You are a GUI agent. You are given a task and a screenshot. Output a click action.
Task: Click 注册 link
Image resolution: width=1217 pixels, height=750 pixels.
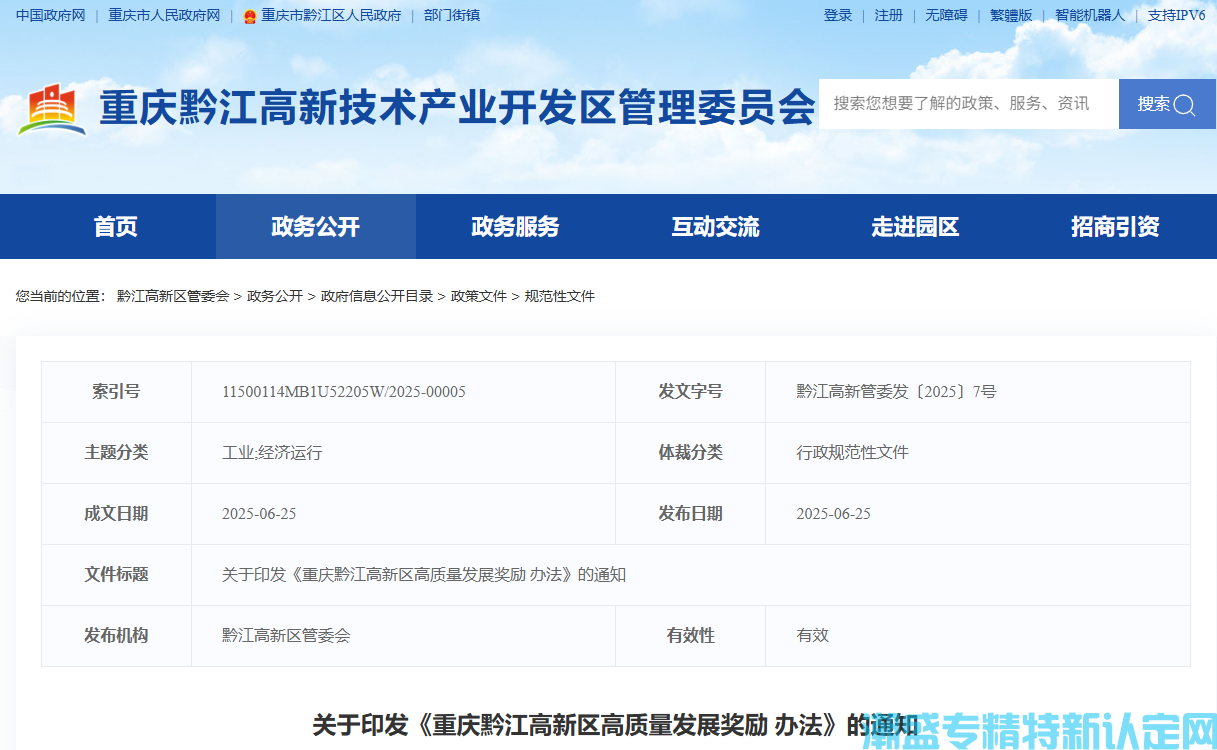click(x=889, y=15)
